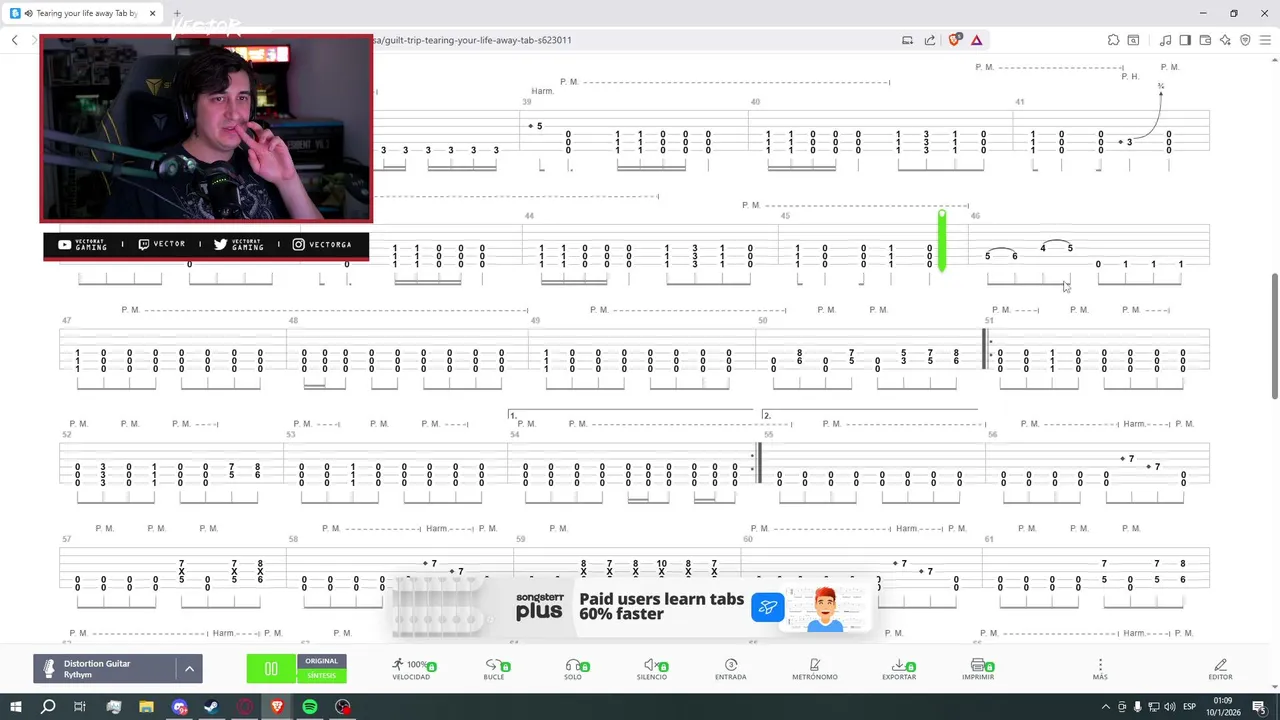Turn on the Metrónomo

pyautogui.click(x=815, y=669)
